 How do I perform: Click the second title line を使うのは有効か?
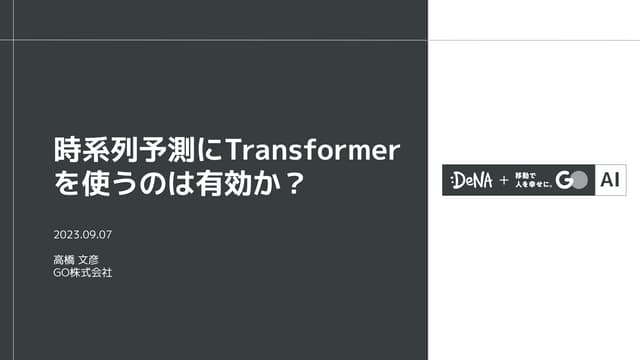pos(167,184)
